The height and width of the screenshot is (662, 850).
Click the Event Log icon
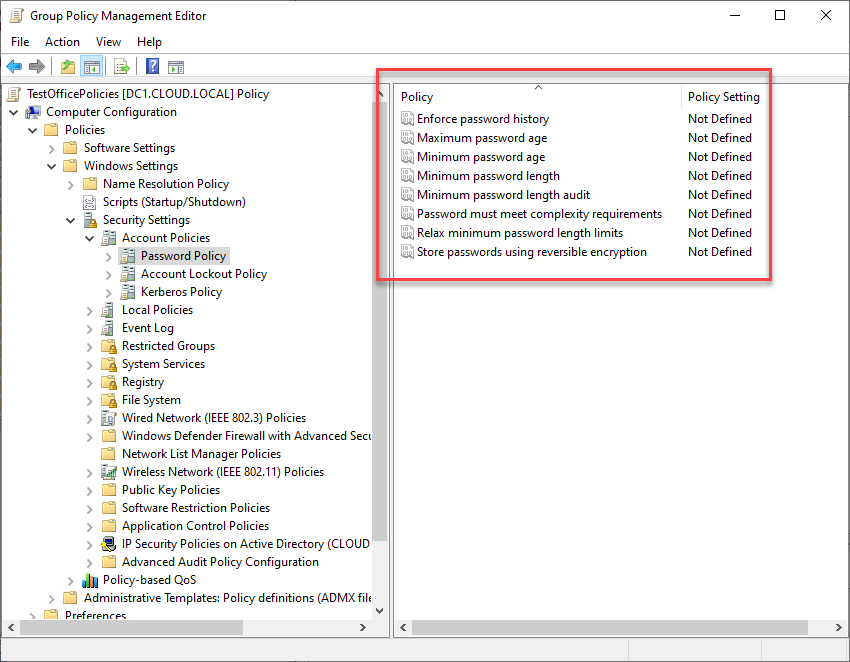(108, 328)
